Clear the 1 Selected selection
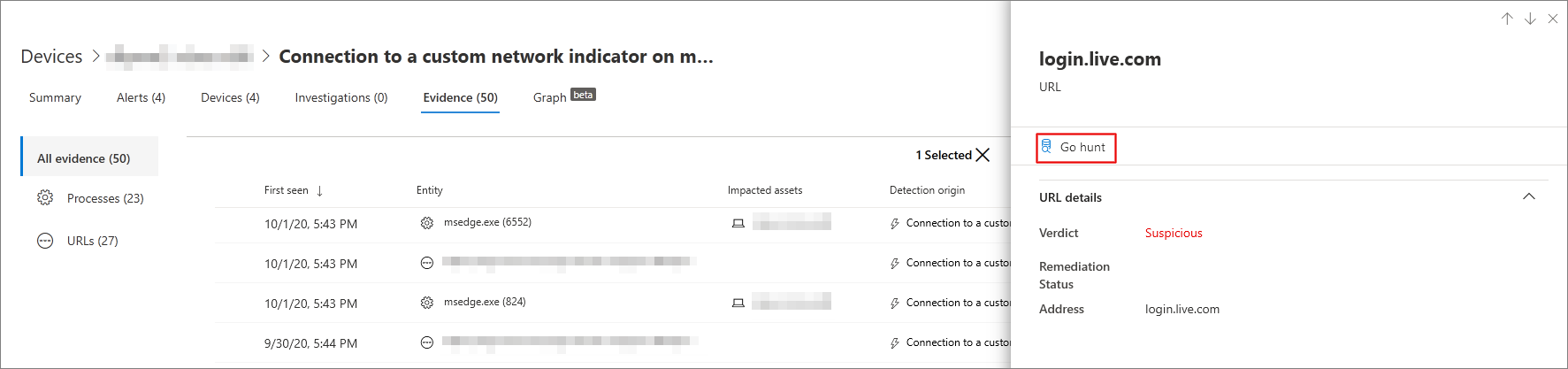The height and width of the screenshot is (369, 1568). click(x=983, y=155)
